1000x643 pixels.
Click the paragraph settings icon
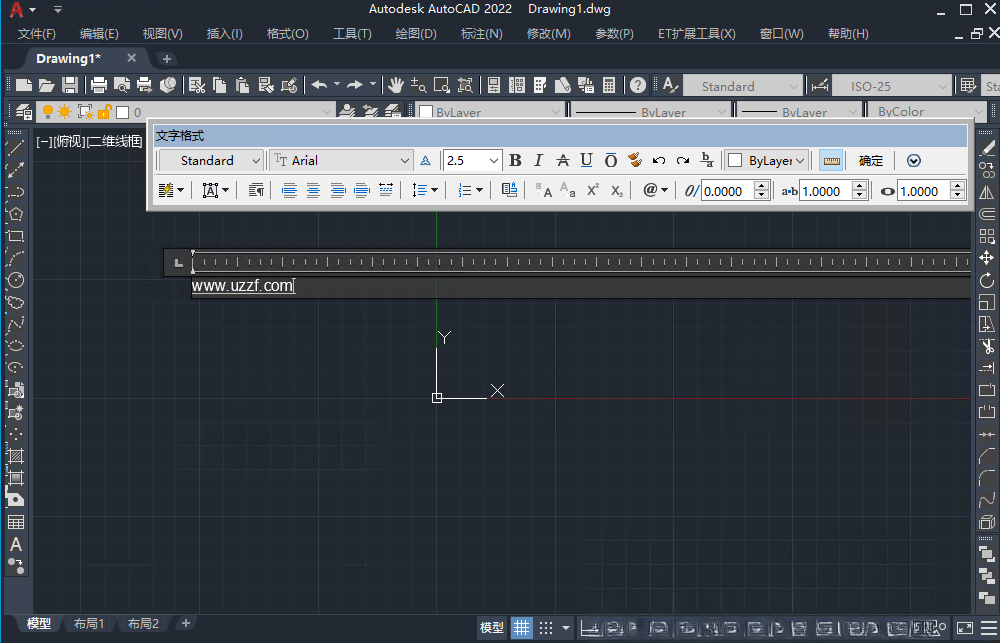(256, 190)
